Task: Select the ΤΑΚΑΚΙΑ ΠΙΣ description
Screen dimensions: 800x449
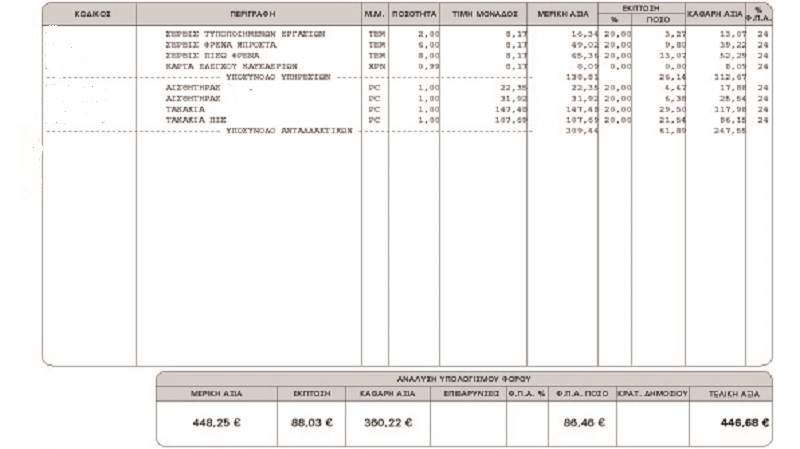Action: point(196,120)
